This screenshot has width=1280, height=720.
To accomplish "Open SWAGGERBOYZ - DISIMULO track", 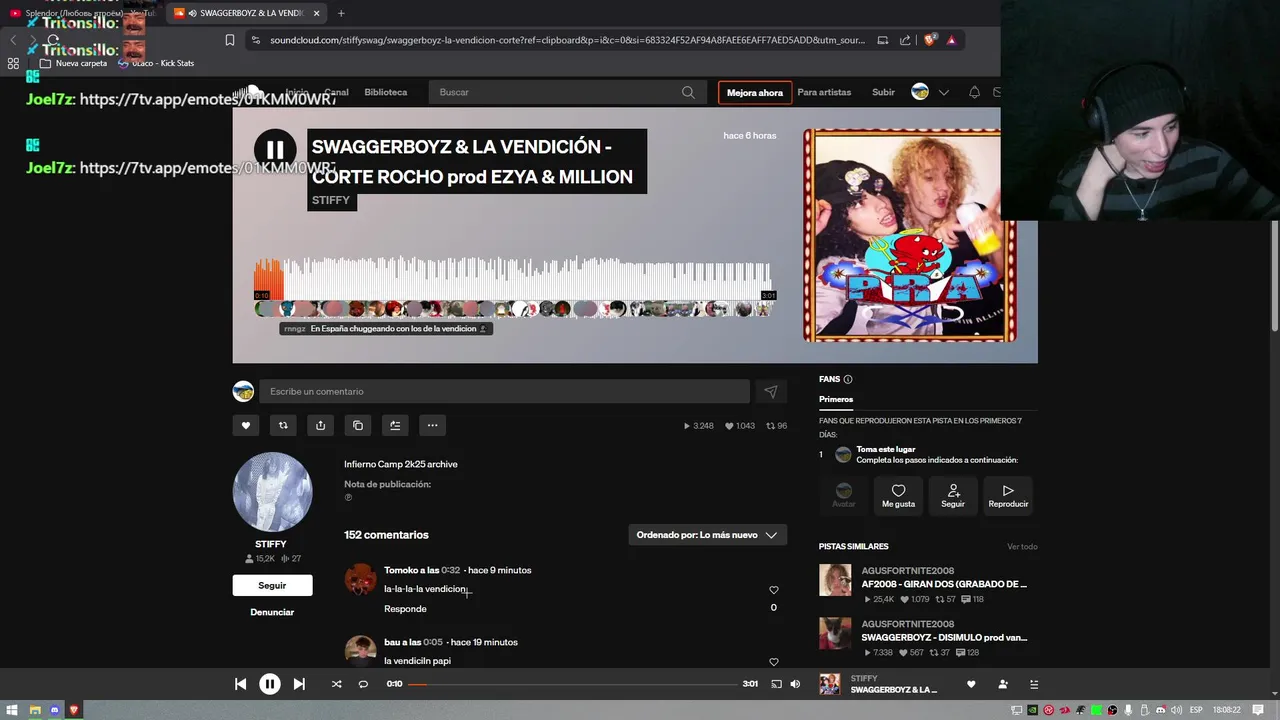I will point(944,637).
